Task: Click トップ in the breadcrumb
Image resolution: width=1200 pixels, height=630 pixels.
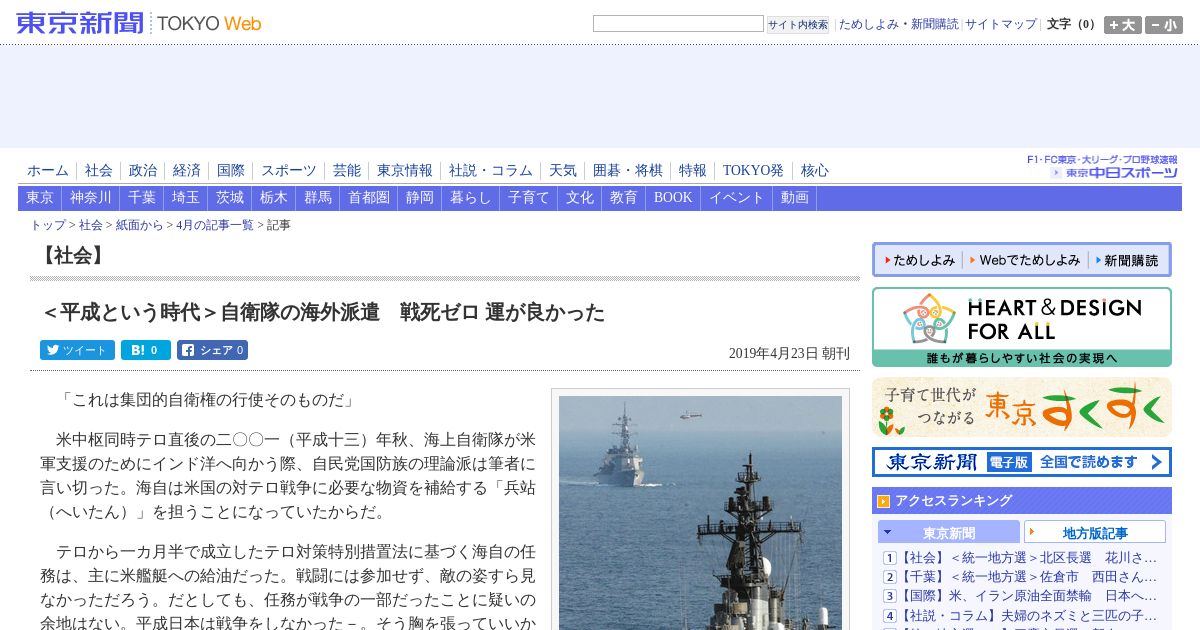Action: (x=48, y=225)
